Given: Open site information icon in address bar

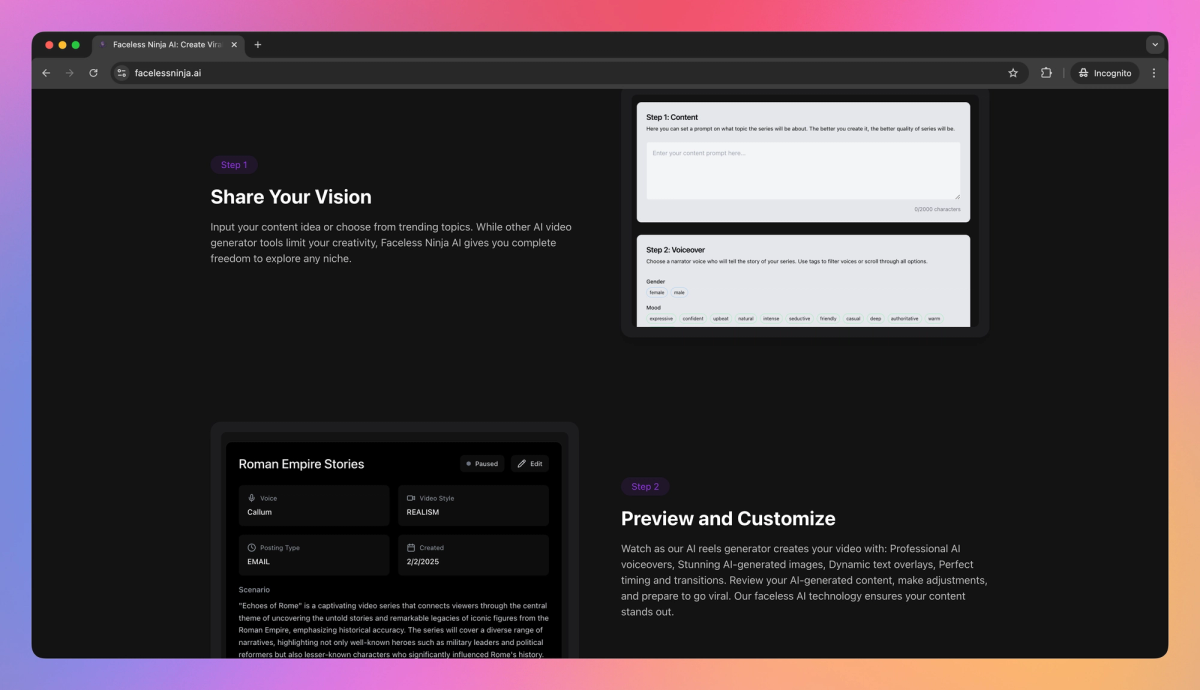Looking at the screenshot, I should coord(122,73).
